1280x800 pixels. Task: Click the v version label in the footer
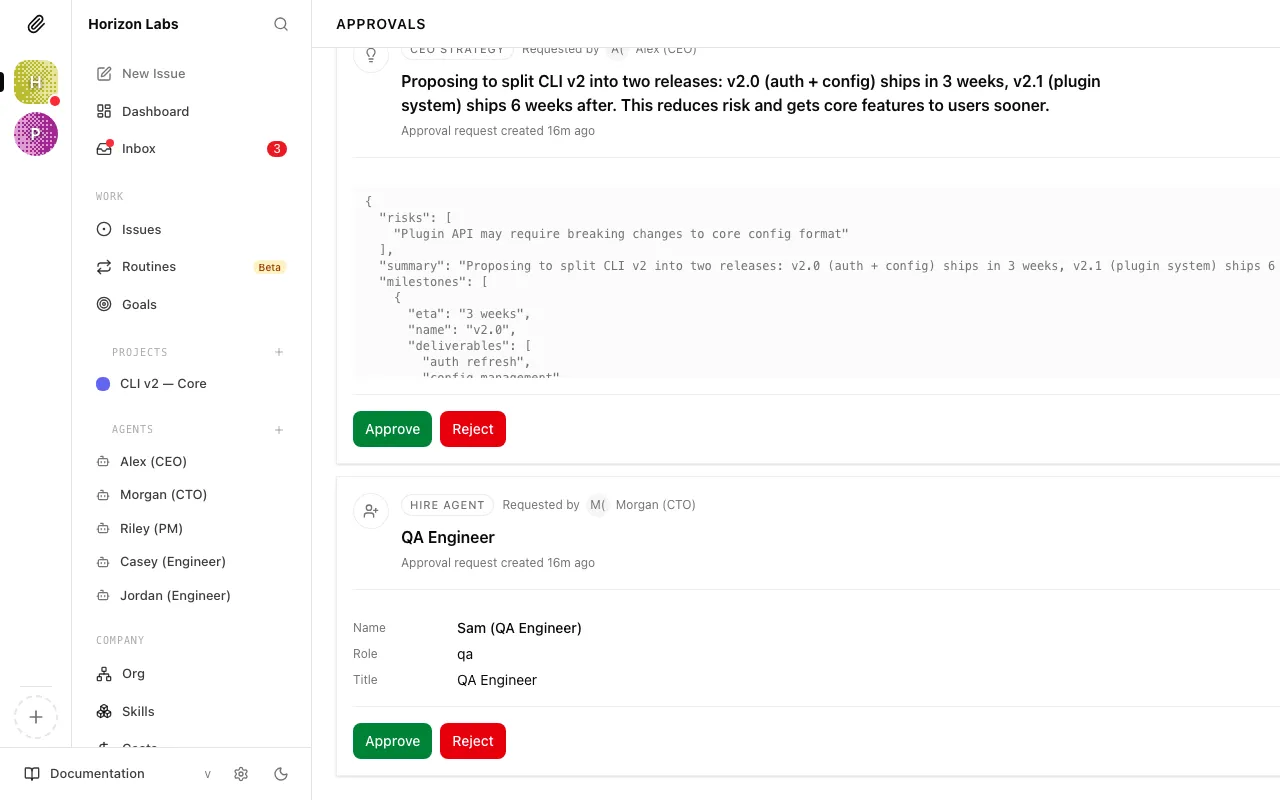[x=208, y=774]
